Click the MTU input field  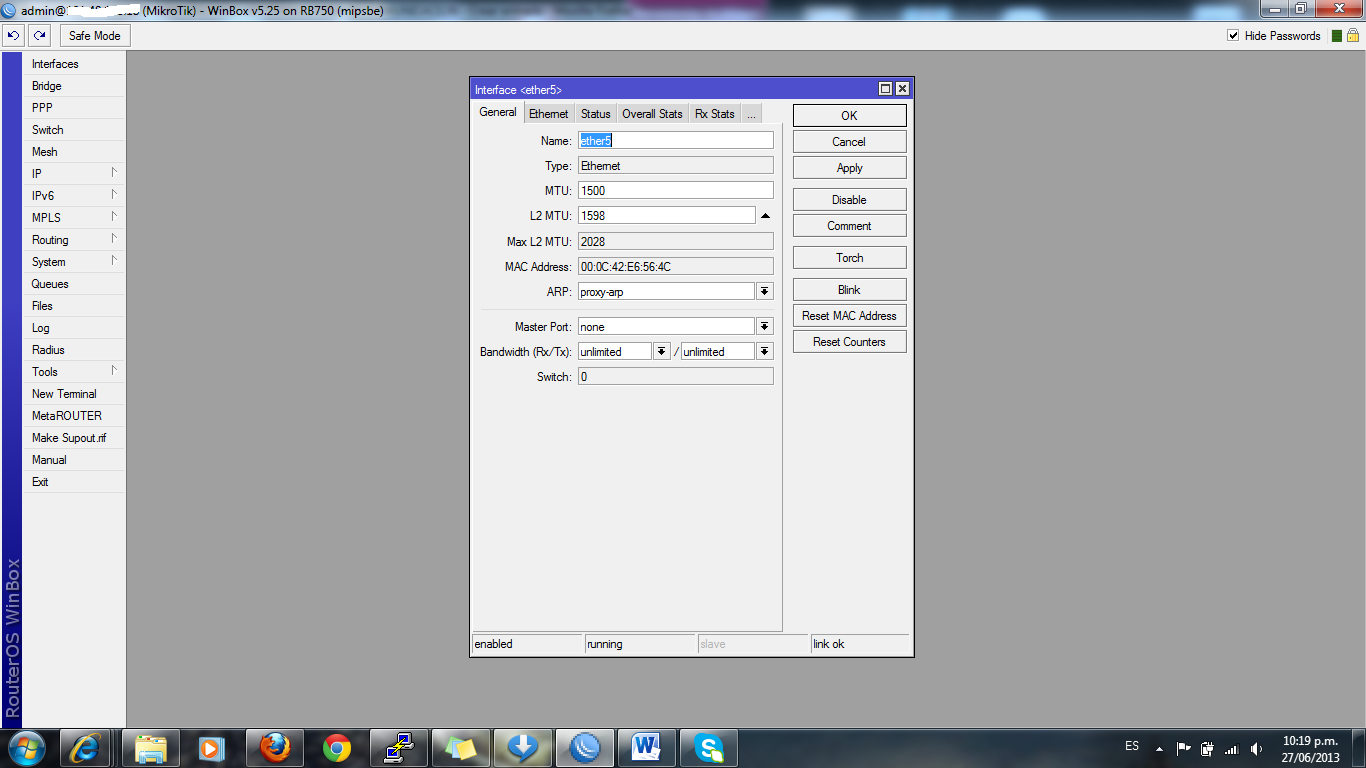[676, 190]
